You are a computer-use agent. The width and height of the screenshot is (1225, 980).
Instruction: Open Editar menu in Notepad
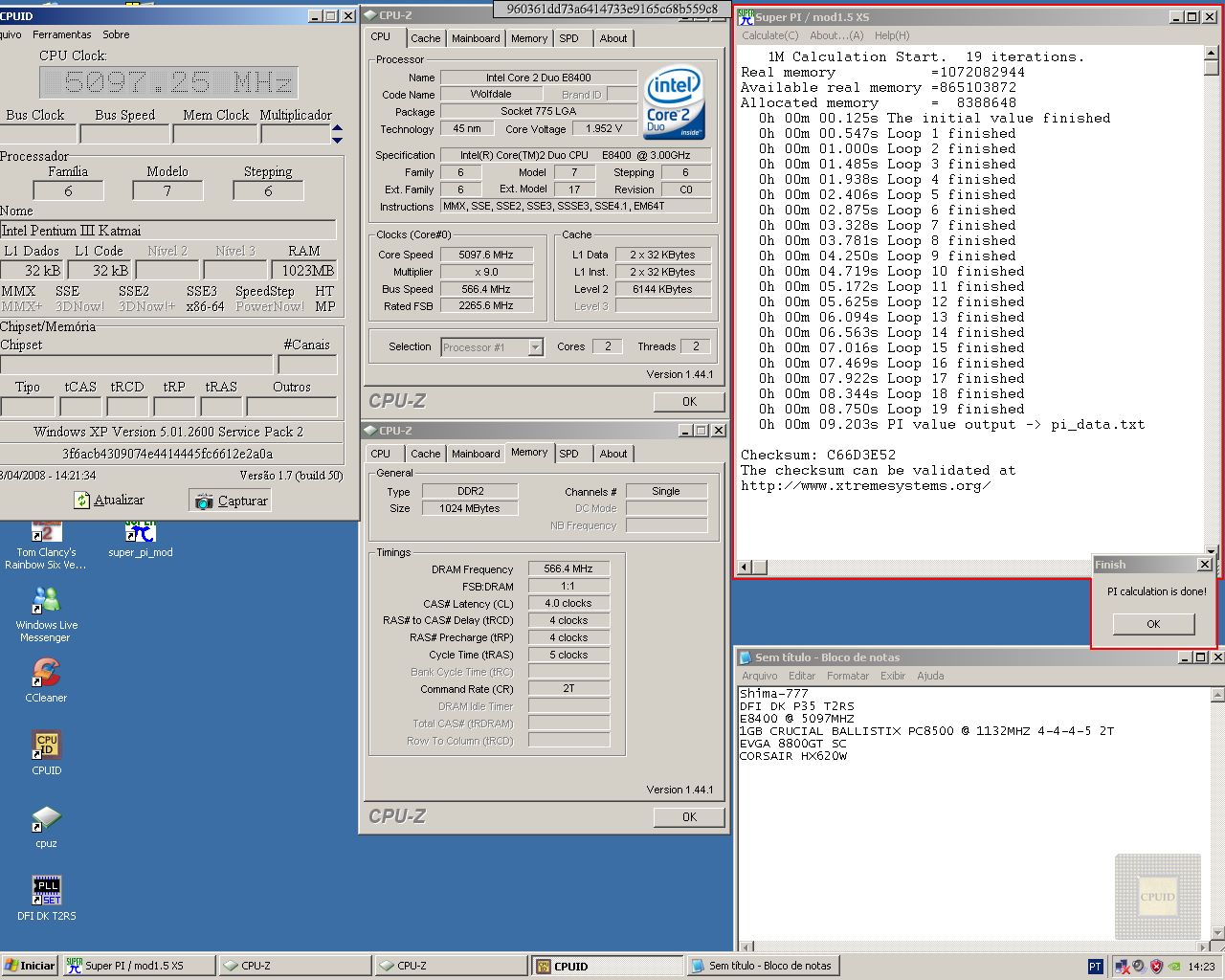pyautogui.click(x=802, y=676)
